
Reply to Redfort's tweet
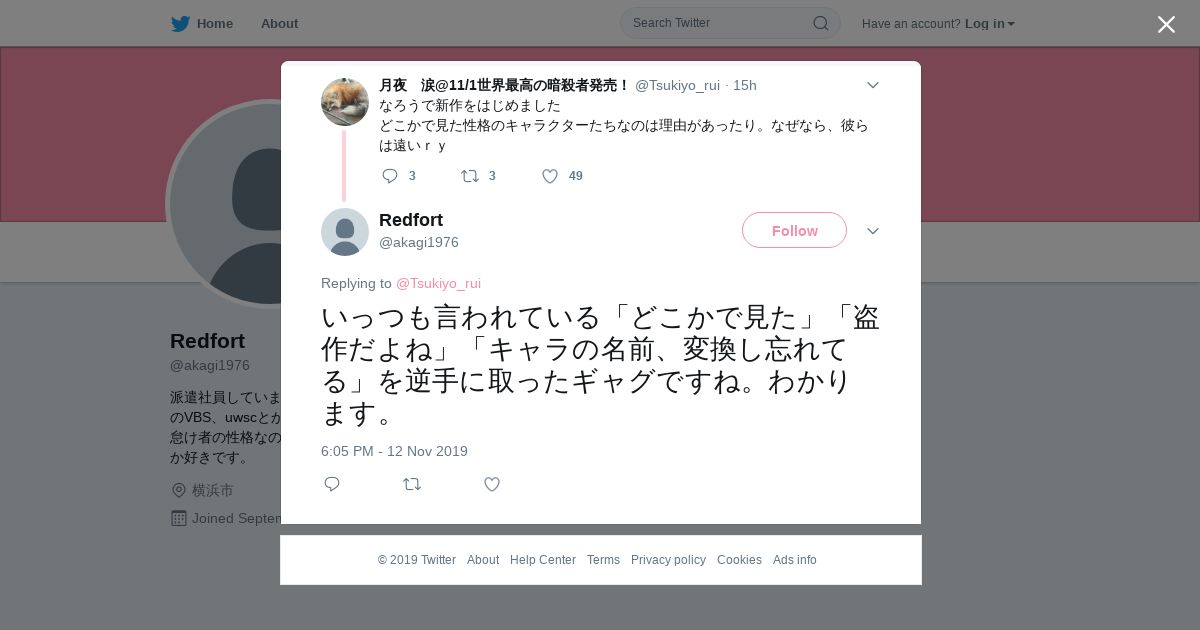tap(332, 484)
